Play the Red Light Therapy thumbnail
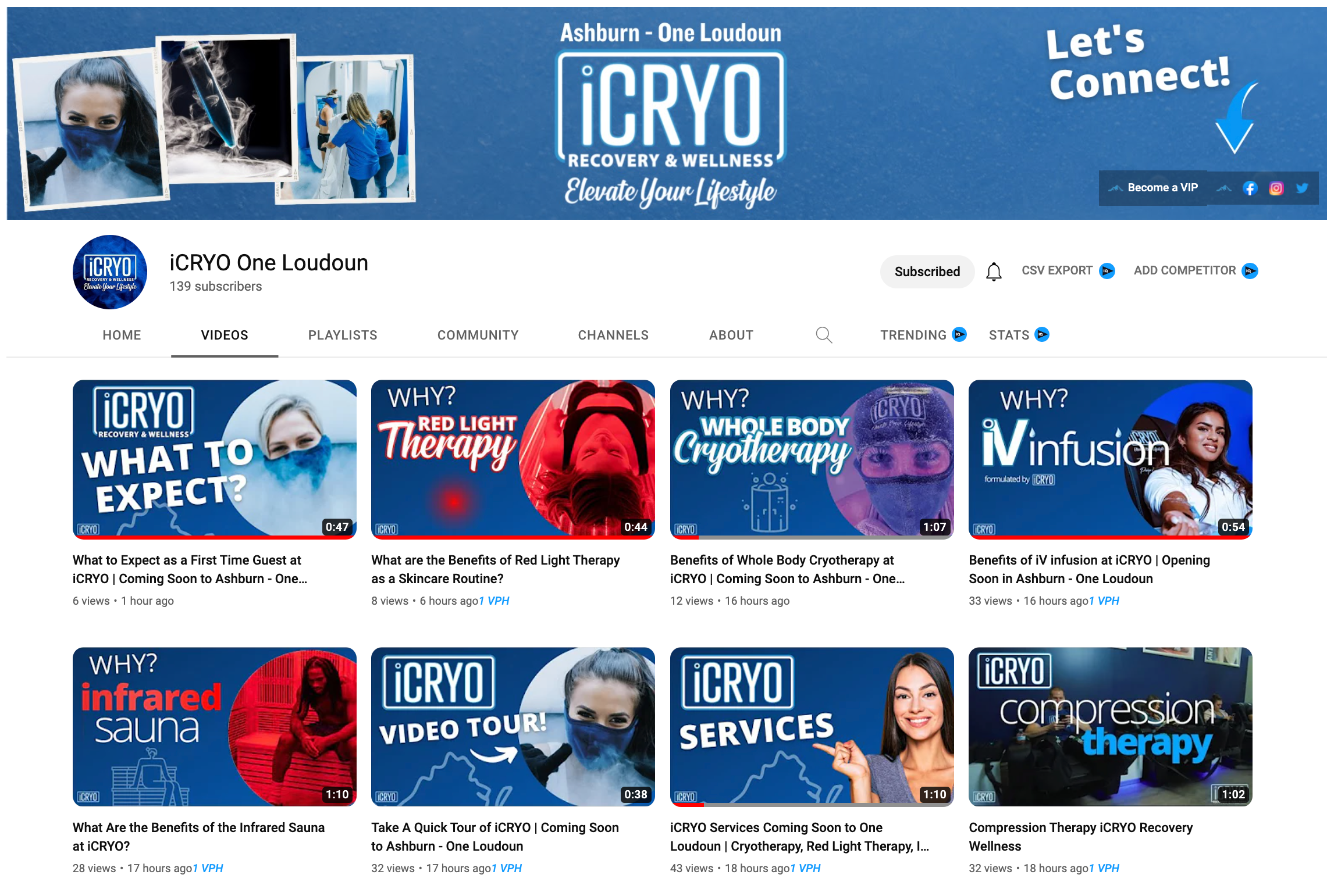Image resolution: width=1327 pixels, height=896 pixels. pos(513,459)
